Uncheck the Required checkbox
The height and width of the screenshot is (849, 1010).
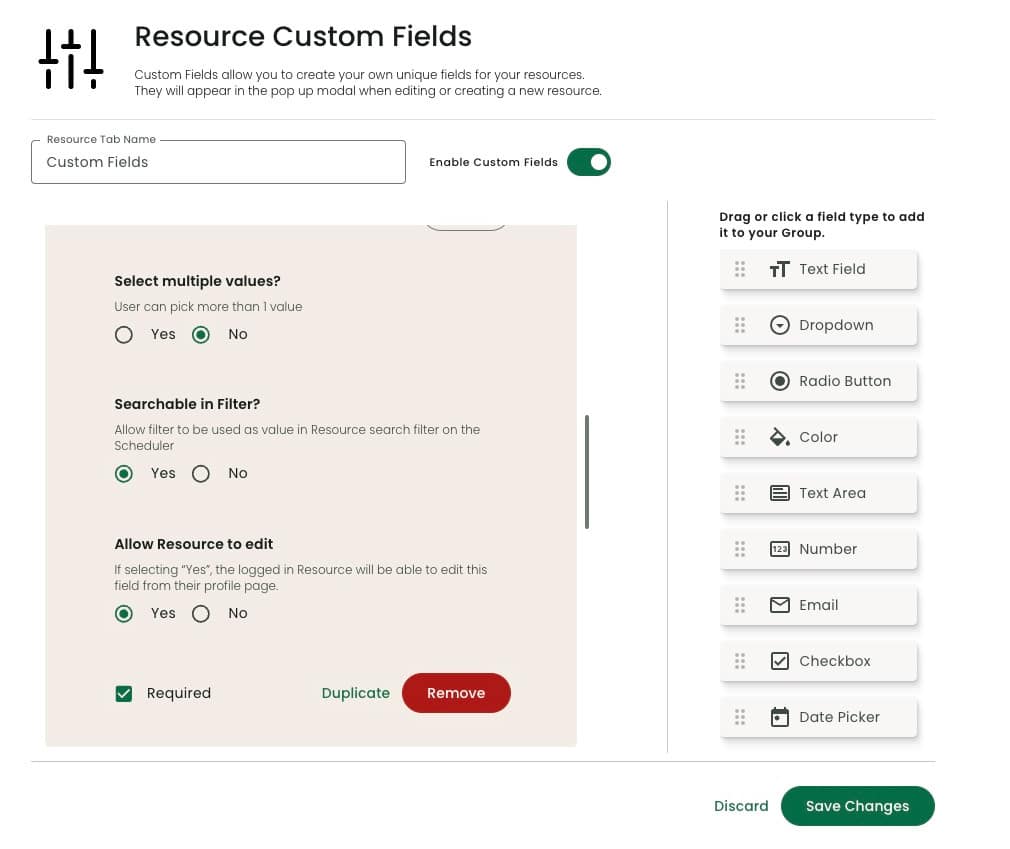click(x=124, y=693)
